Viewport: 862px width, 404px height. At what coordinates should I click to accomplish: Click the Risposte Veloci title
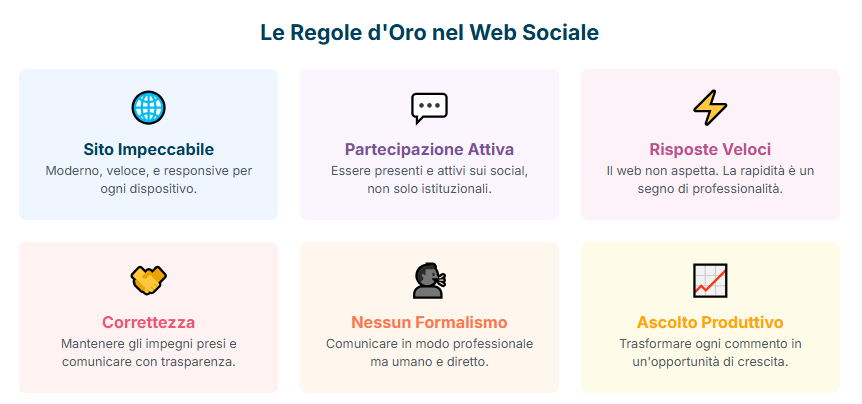(x=710, y=149)
